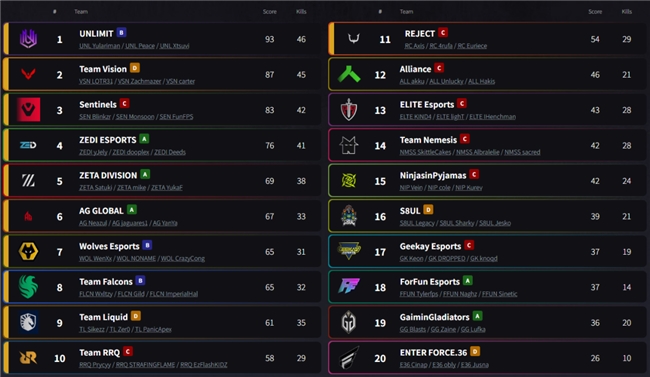Screen dimensions: 650x377
Task: Sort by left Score column header
Action: tap(269, 12)
